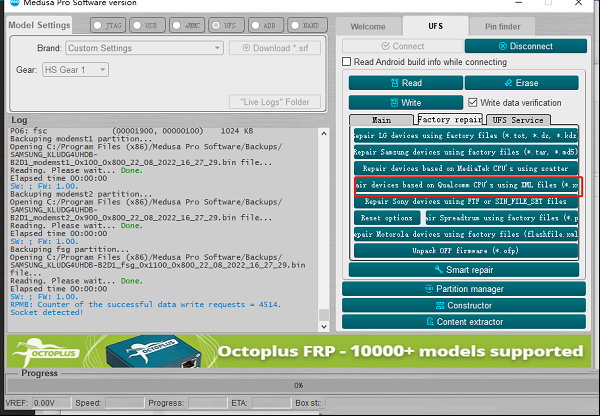Switch to the Welcome tab
600x416 pixels.
(368, 26)
